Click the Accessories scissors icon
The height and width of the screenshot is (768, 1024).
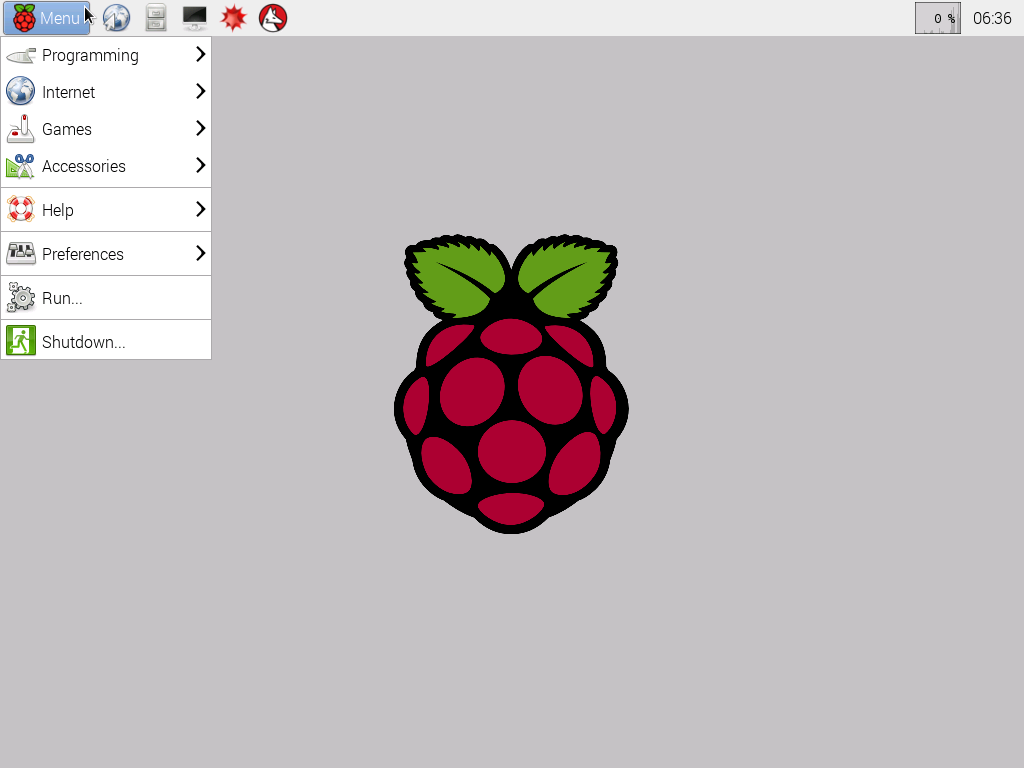[21, 166]
